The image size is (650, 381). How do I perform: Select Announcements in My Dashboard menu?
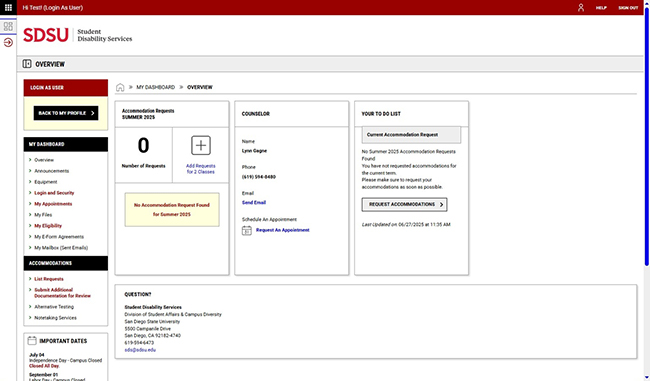pos(51,171)
